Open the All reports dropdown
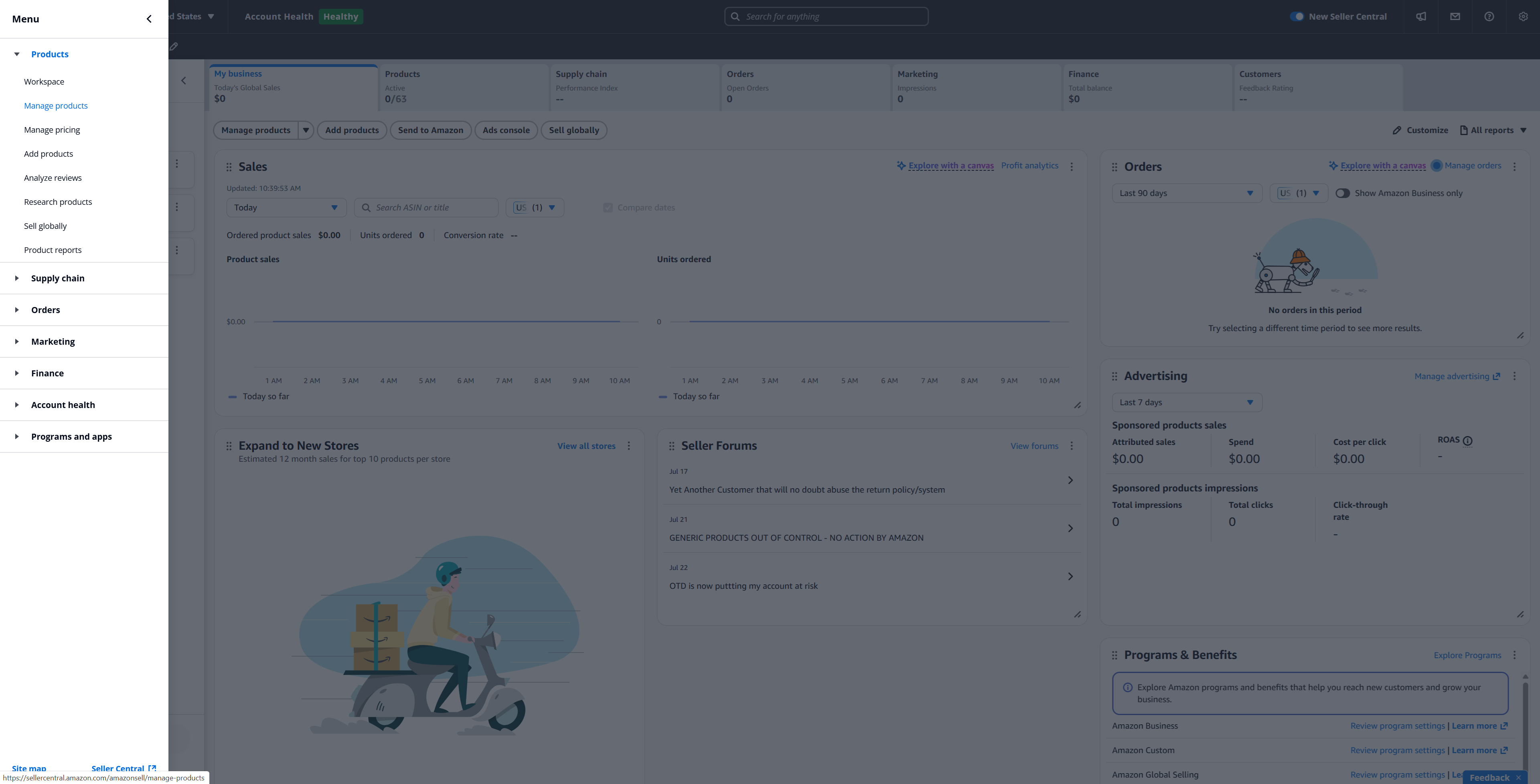The height and width of the screenshot is (784, 1540). click(1493, 130)
